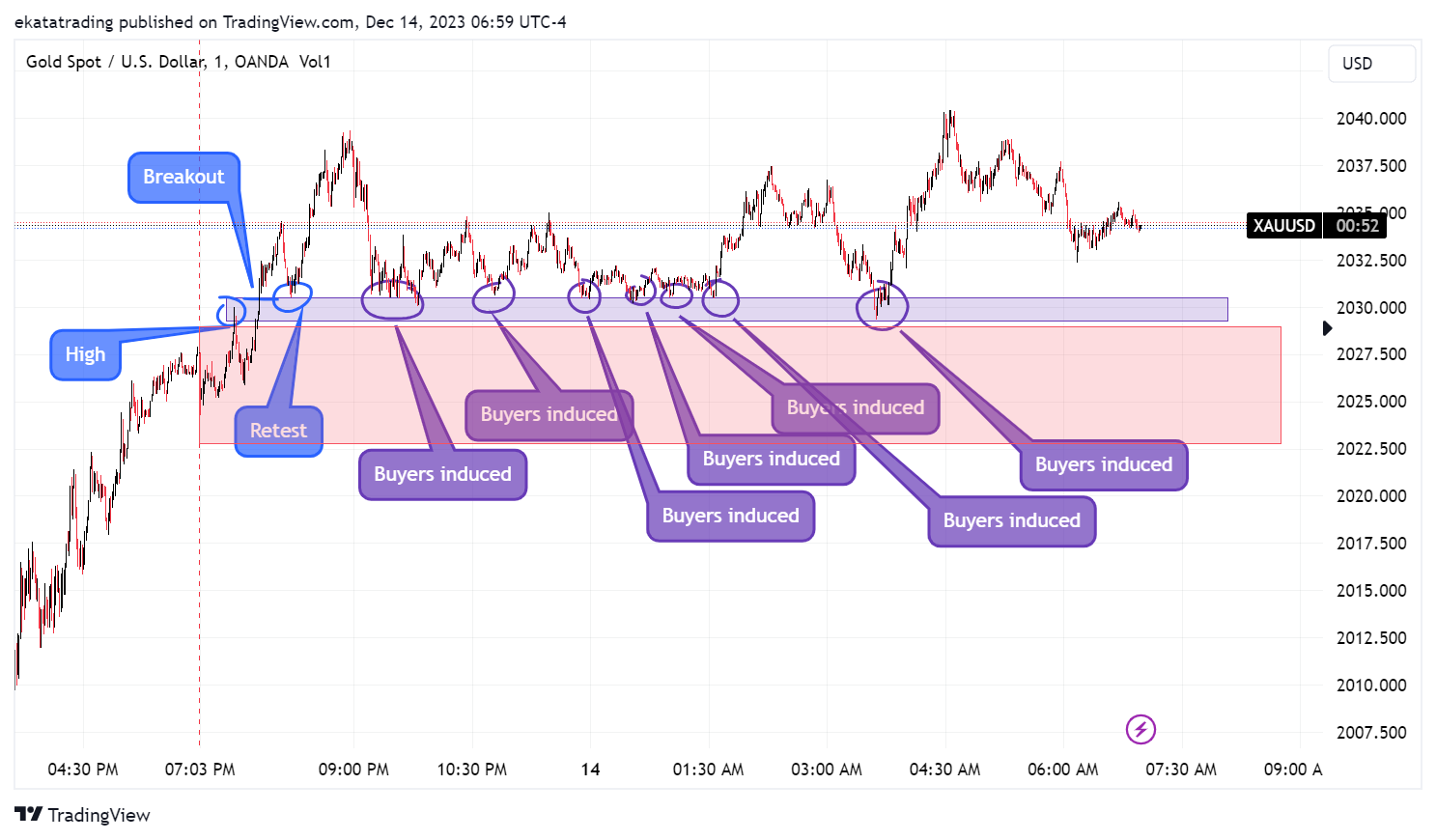Click the 03:00 AM time axis label
Screen dimensions: 1436x840
coord(827,770)
